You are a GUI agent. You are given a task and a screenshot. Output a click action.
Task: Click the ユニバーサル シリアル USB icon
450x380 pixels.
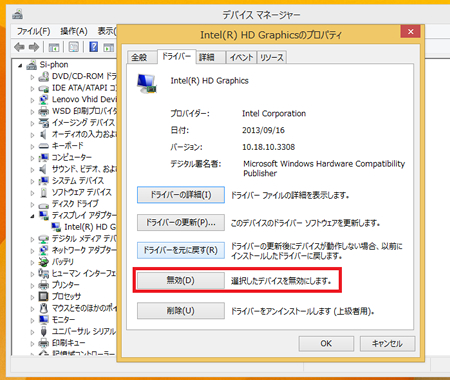click(44, 331)
